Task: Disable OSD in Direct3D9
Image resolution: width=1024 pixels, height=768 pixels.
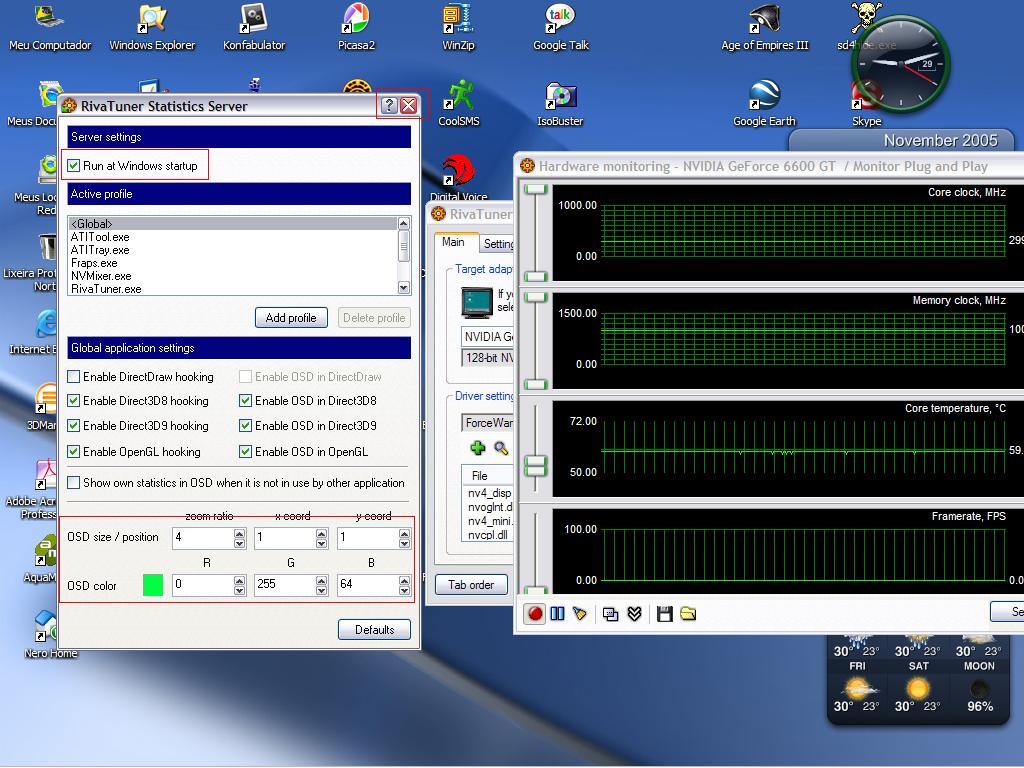Action: coord(246,426)
